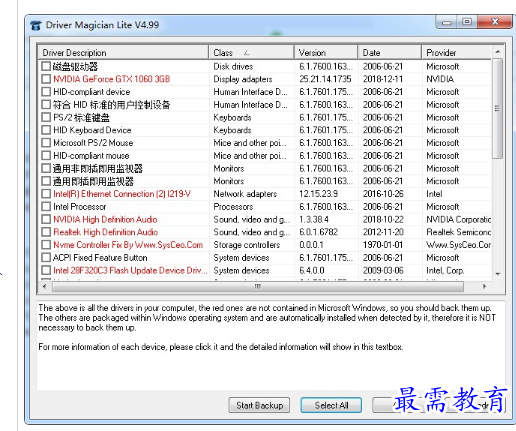Click the Intel Processor row name
The width and height of the screenshot is (516, 431).
pos(80,207)
